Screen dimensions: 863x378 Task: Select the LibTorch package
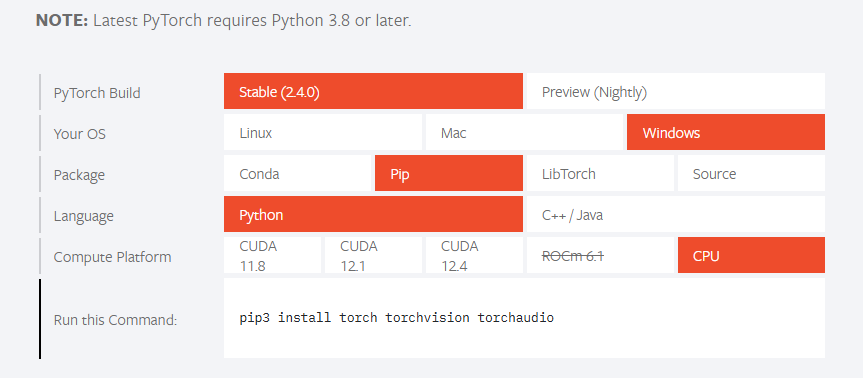[x=600, y=173]
